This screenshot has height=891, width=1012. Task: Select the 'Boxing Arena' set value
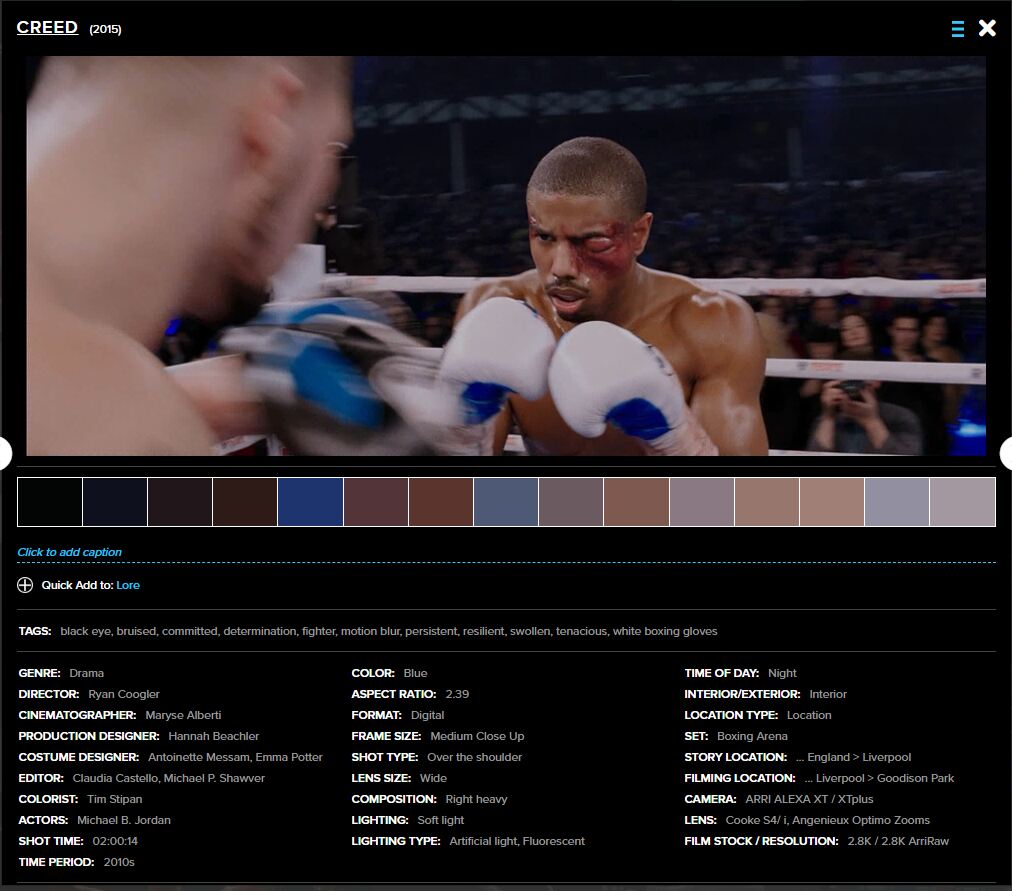pyautogui.click(x=752, y=736)
